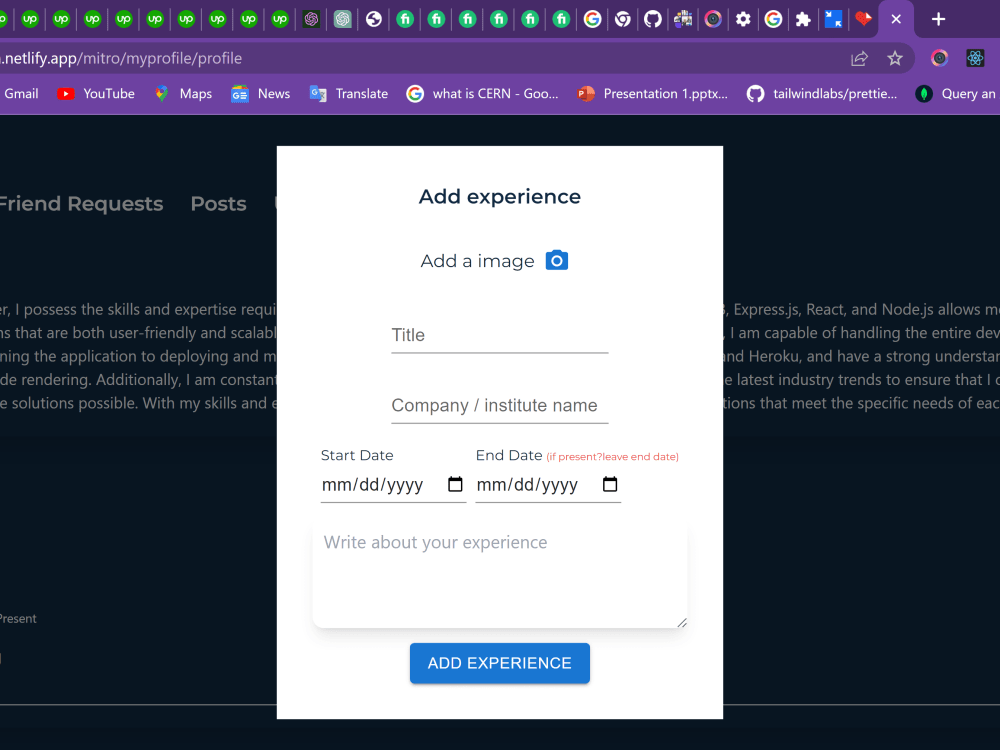The width and height of the screenshot is (1000, 750).
Task: Click the Google Translate bookmark icon
Action: 318,94
